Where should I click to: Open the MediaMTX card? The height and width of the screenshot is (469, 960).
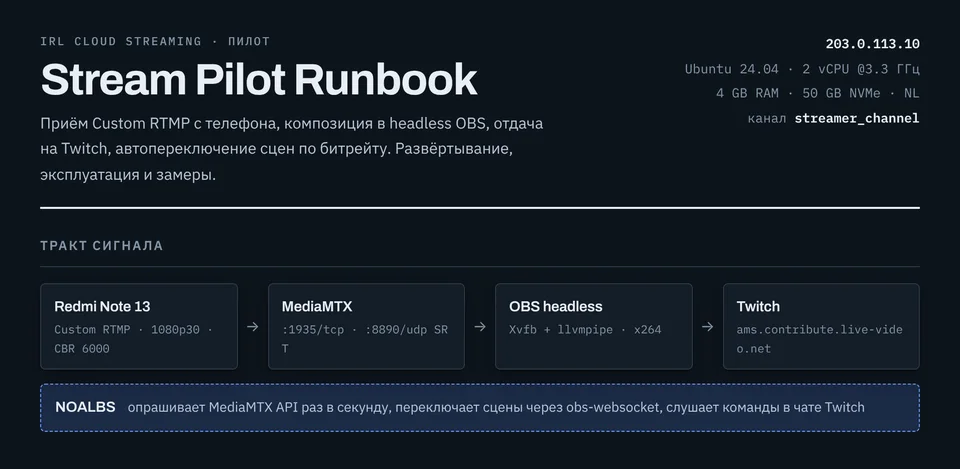coord(366,326)
